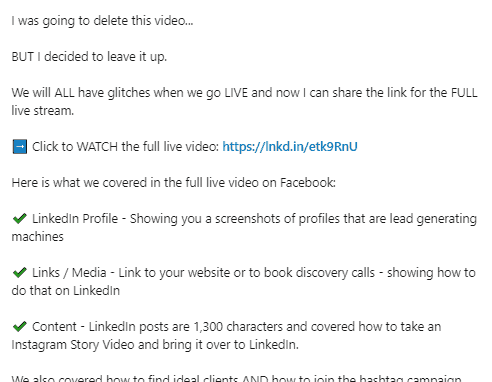Click the green checkmark before LinkedIn Profile

(x=20, y=219)
